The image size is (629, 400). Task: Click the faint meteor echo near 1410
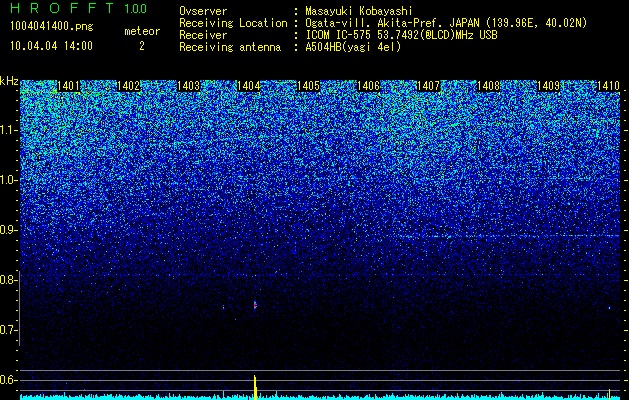[x=609, y=308]
